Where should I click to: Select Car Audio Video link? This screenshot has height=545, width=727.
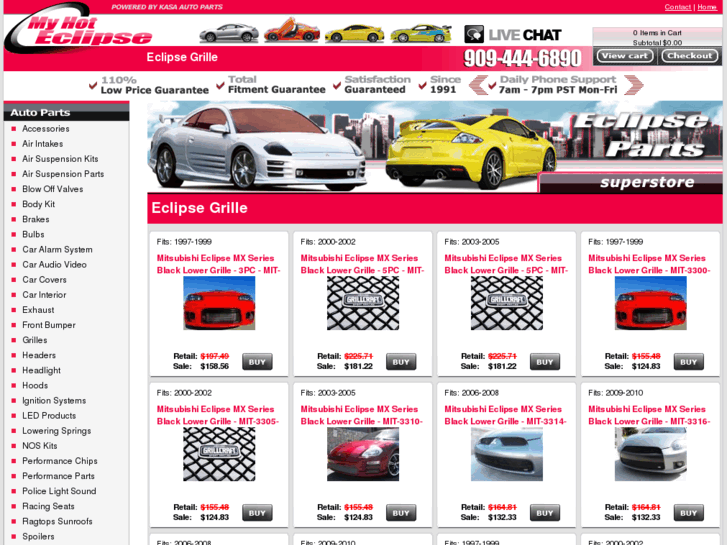pyautogui.click(x=54, y=265)
